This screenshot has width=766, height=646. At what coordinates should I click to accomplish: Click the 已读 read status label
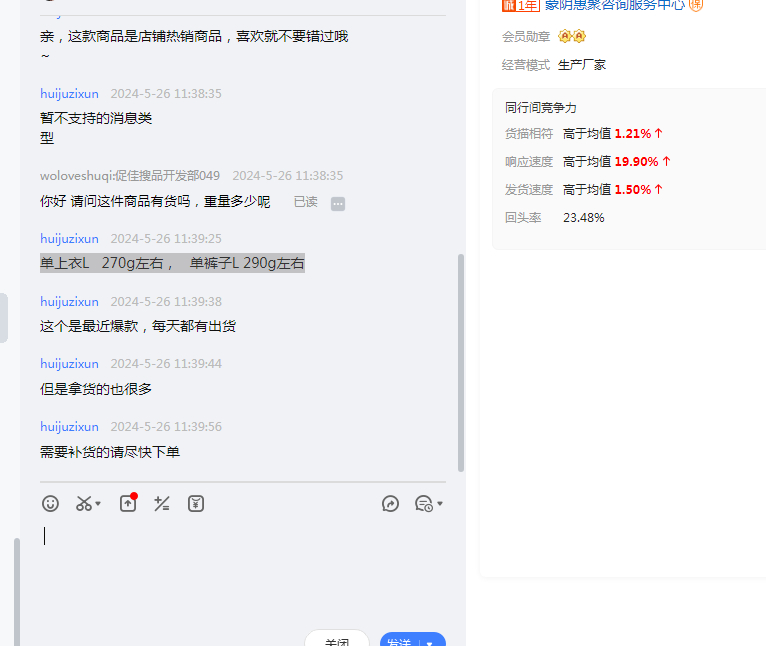[306, 202]
